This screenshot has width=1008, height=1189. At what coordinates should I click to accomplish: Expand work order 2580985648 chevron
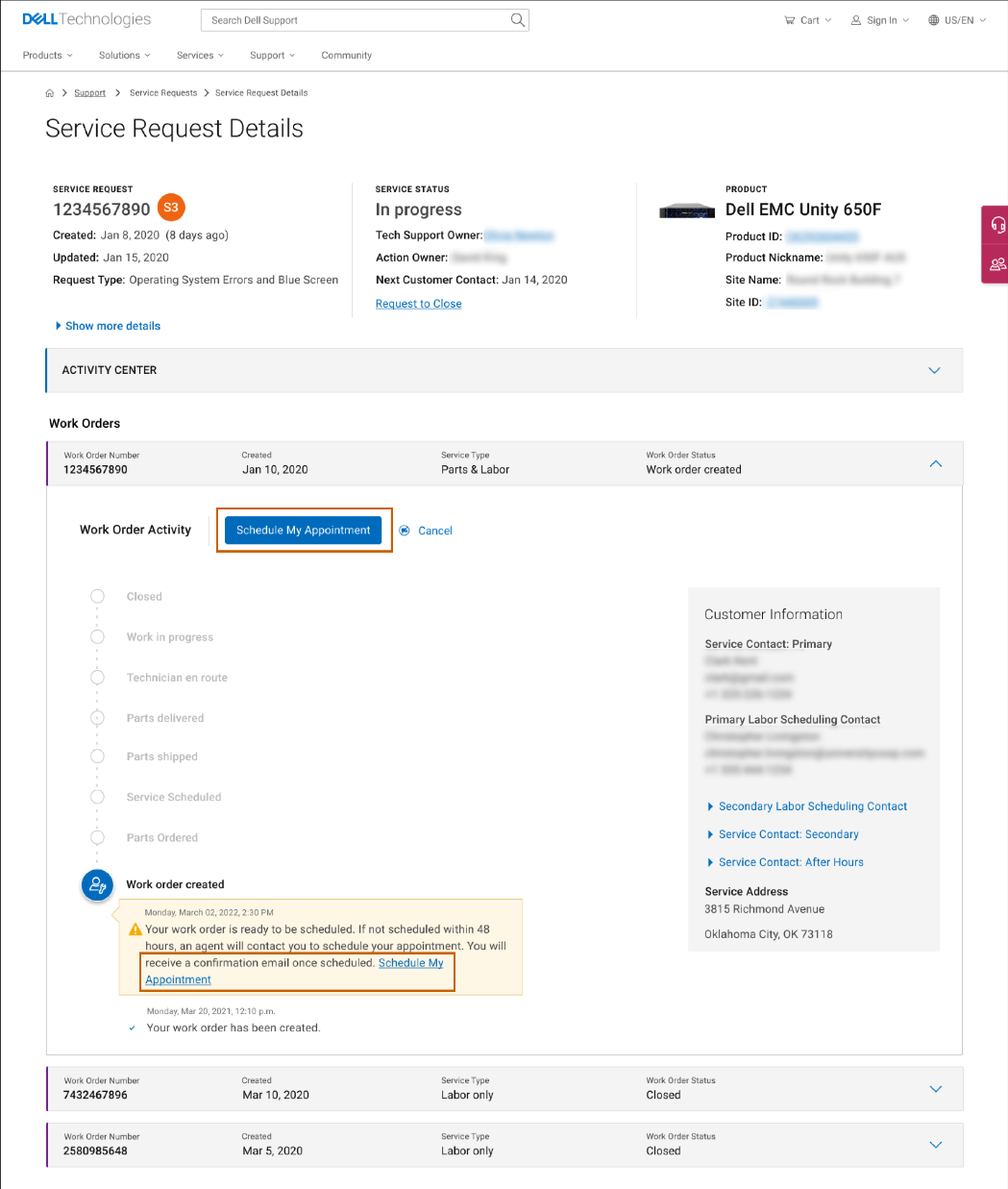pyautogui.click(x=936, y=1145)
